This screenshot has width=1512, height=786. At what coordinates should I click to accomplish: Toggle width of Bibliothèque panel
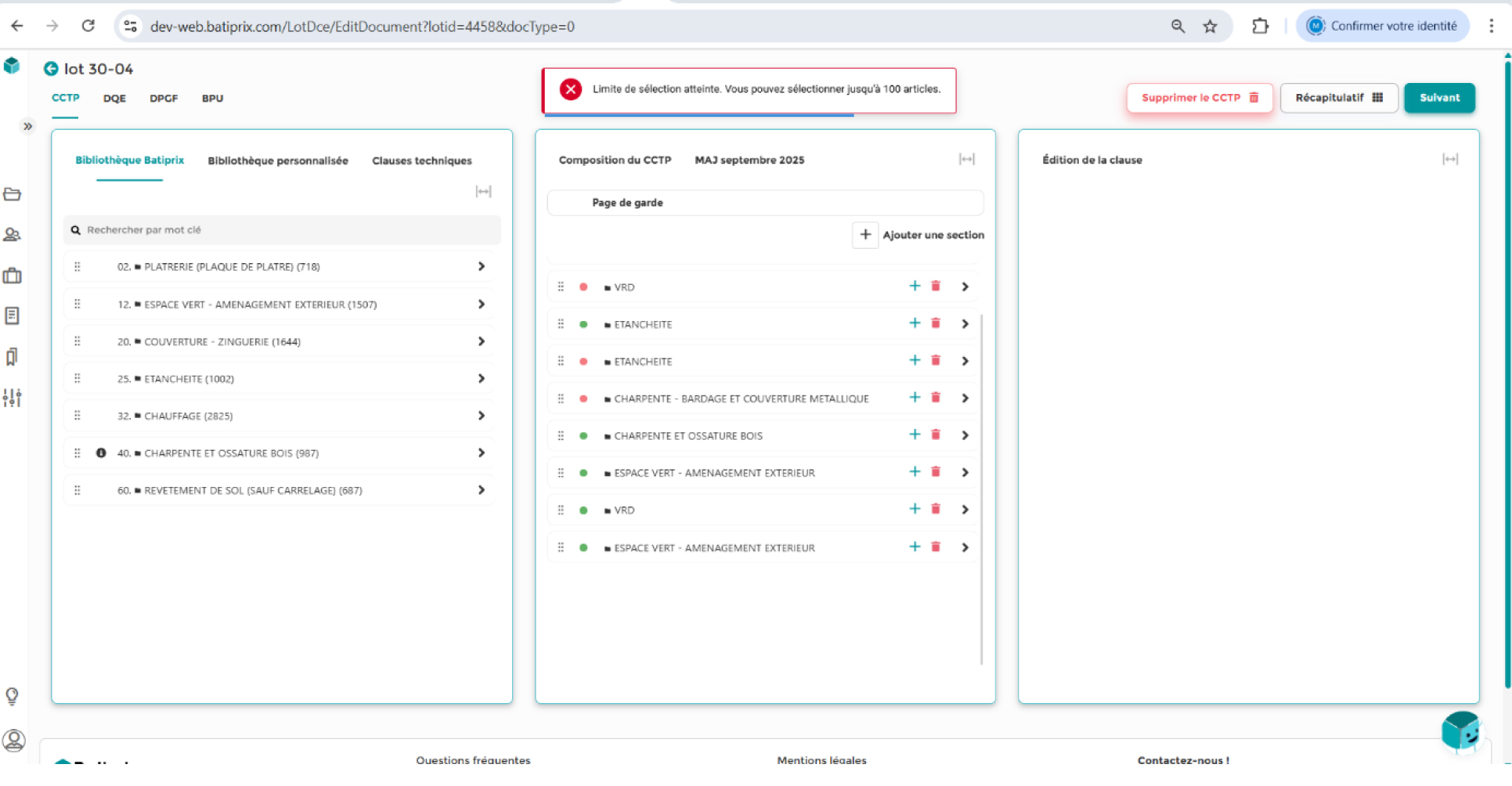point(483,192)
